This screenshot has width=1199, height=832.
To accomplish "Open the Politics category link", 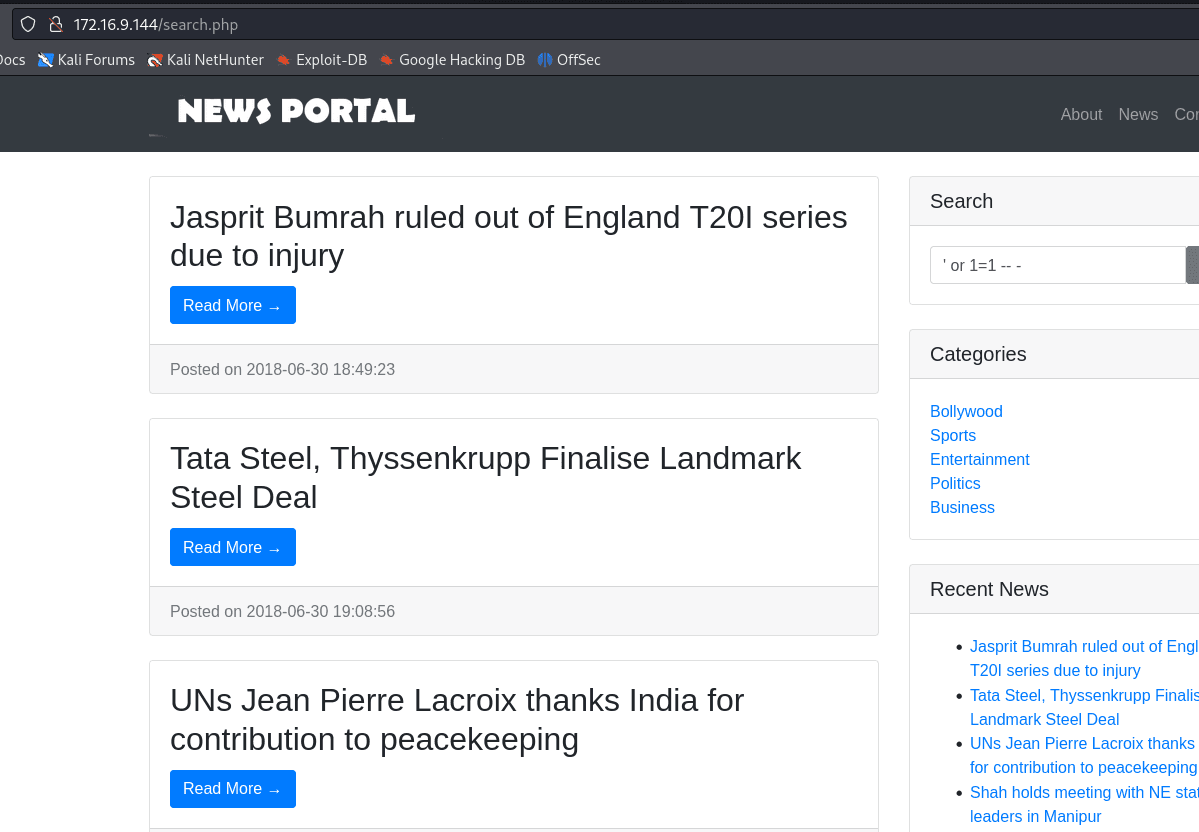I will click(x=955, y=484).
